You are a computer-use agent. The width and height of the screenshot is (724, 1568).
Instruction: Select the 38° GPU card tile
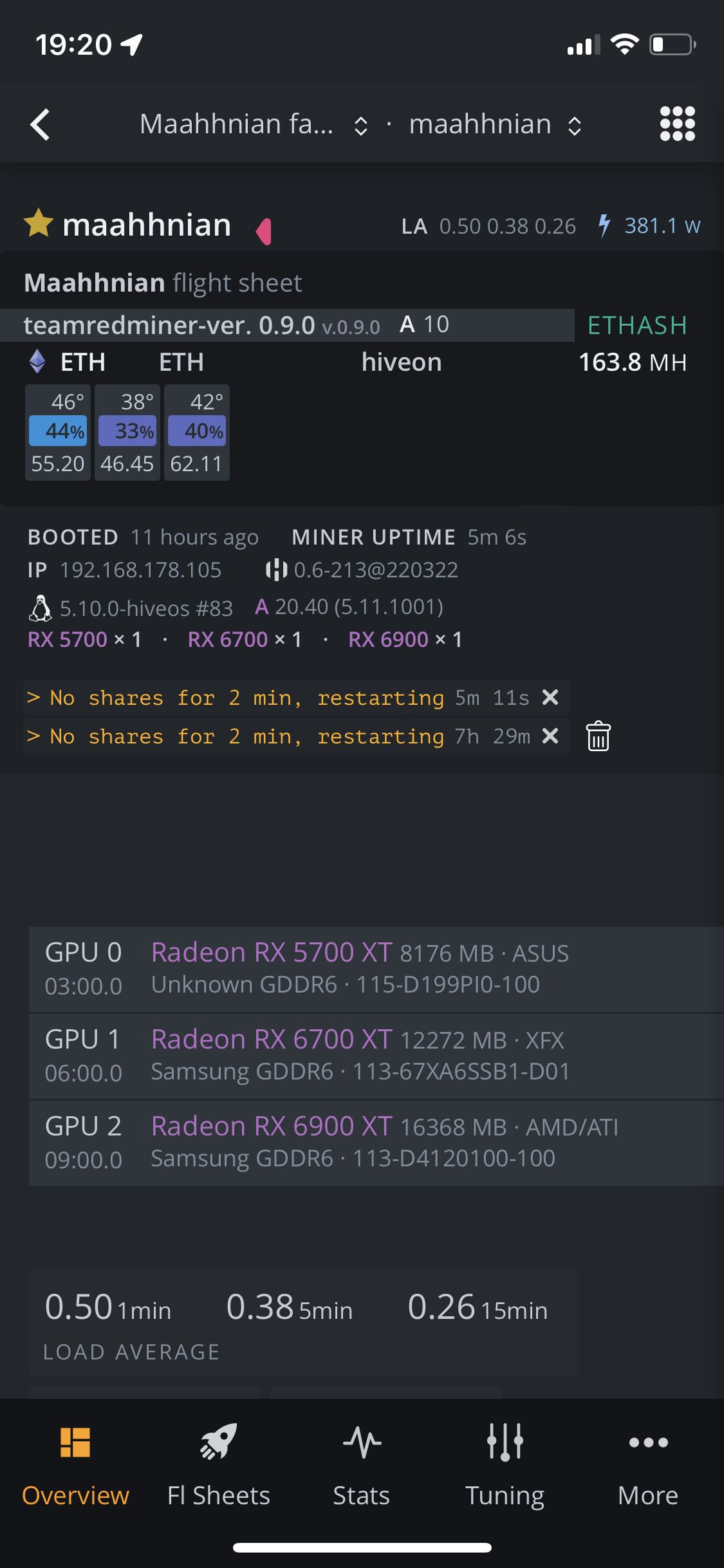127,433
